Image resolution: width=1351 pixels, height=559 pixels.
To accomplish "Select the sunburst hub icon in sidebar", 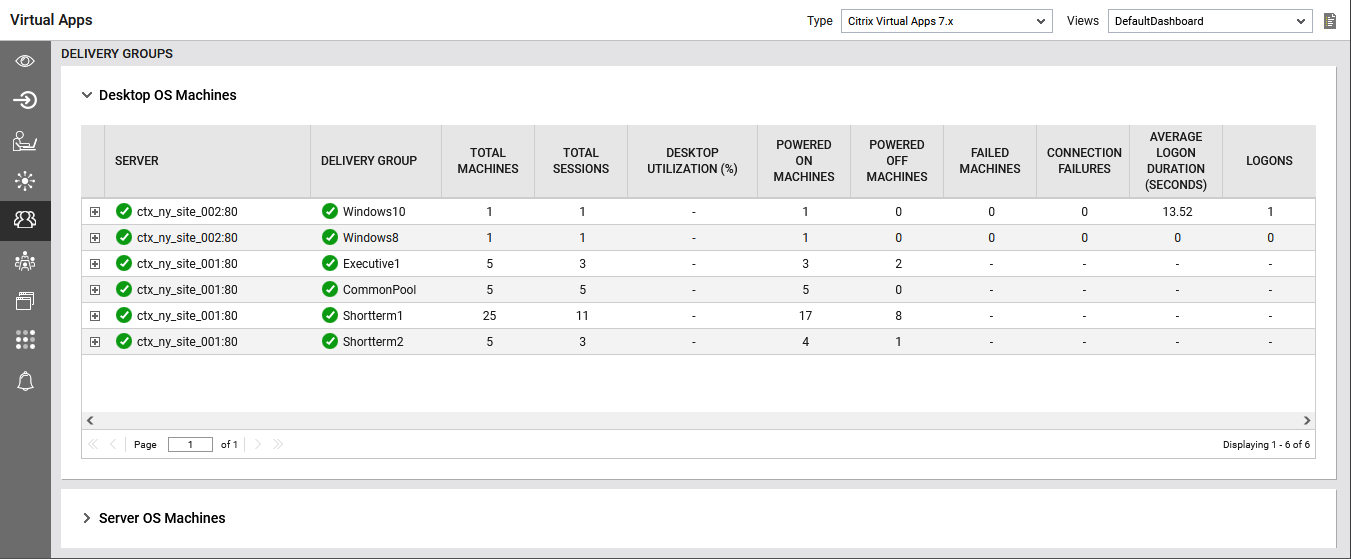I will (25, 181).
